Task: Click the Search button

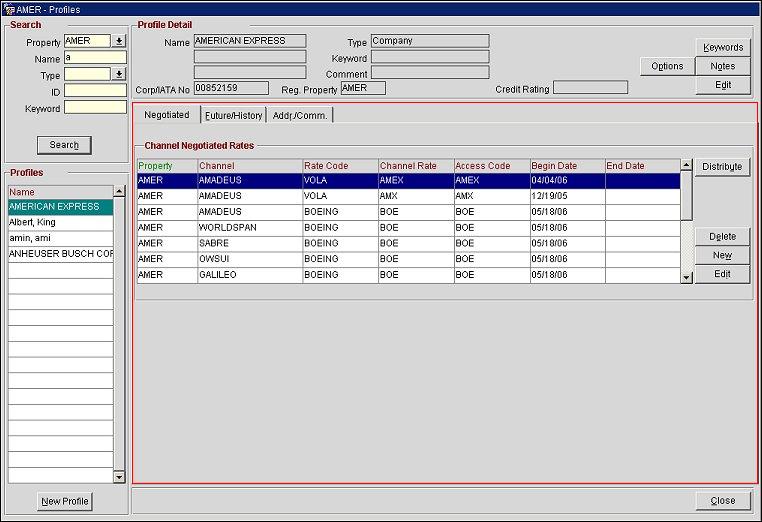Action: (x=64, y=145)
